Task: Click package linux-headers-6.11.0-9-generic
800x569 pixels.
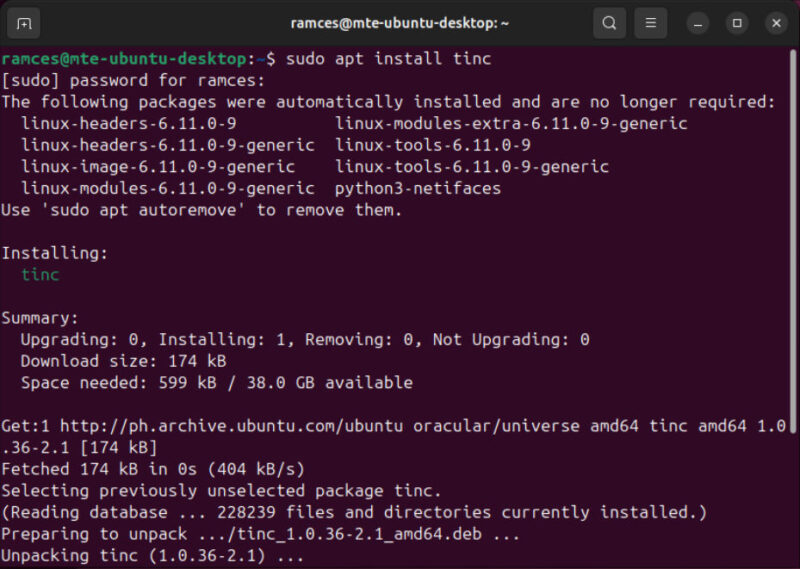Action: (x=168, y=145)
